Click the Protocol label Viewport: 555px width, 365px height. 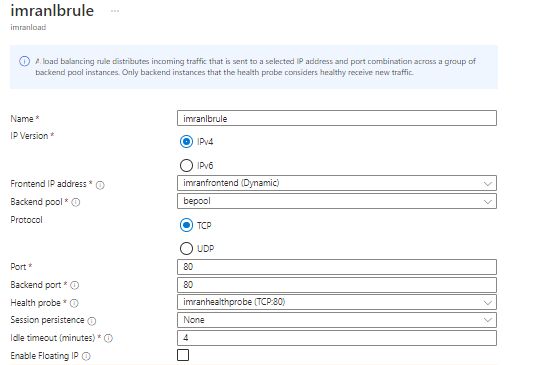click(27, 220)
